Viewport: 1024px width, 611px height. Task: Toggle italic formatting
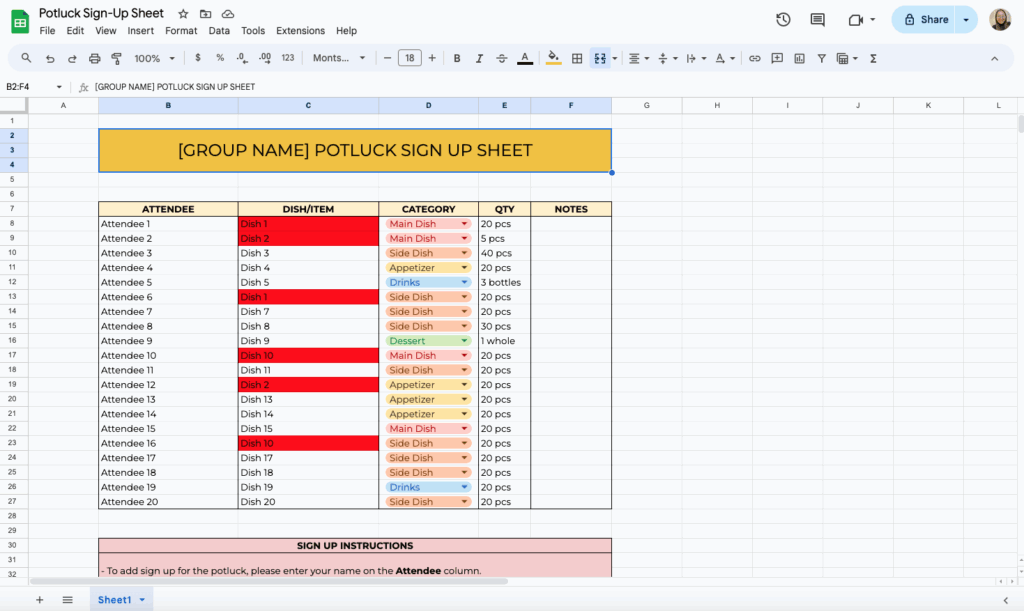(x=477, y=58)
